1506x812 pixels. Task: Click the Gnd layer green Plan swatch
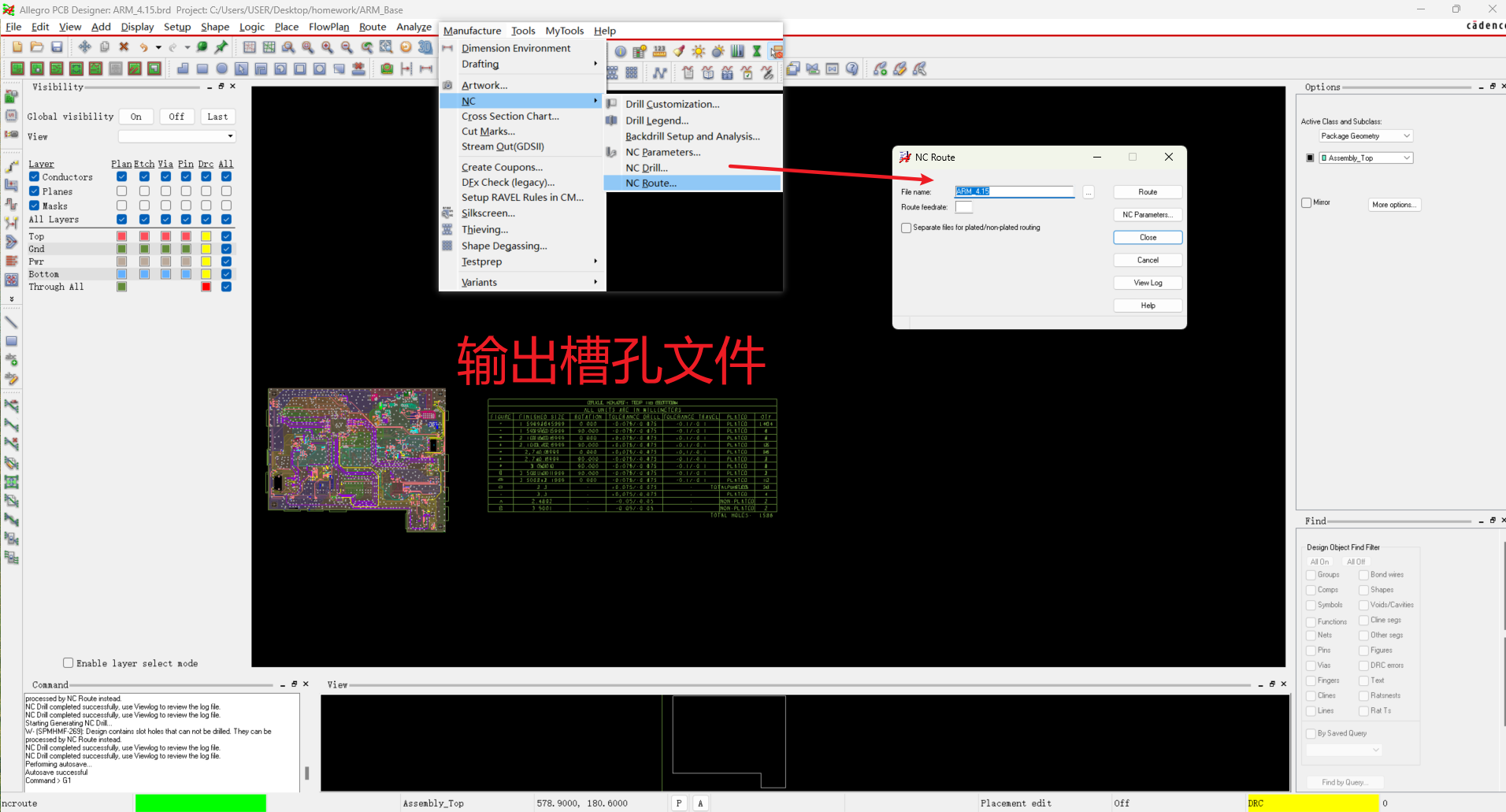tap(122, 249)
